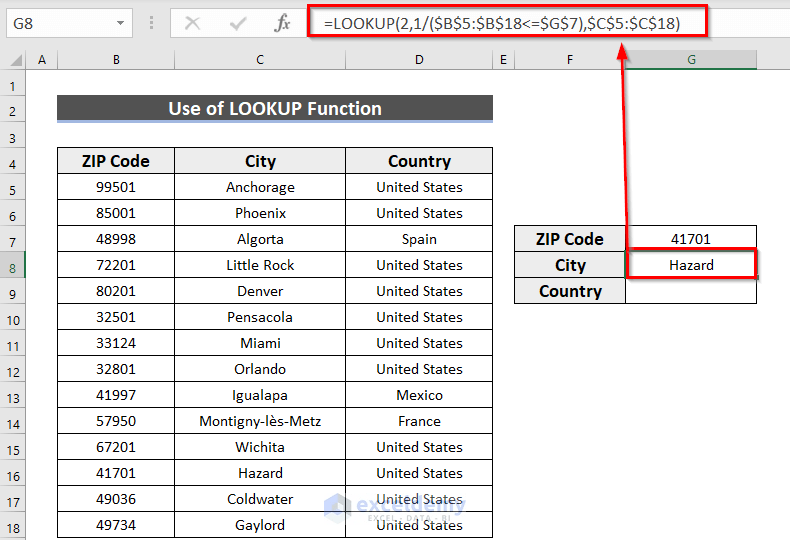Open the Name Box dropdown arrow
The image size is (790, 540).
pyautogui.click(x=120, y=23)
